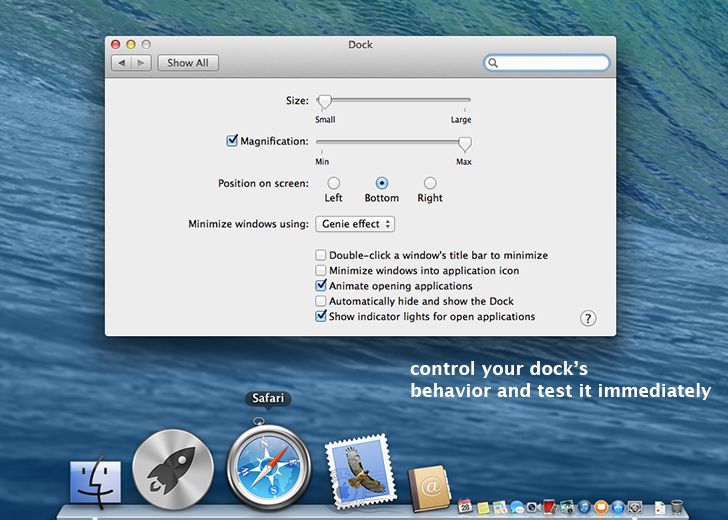
Task: Disable the Magnification checkbox
Action: point(232,140)
